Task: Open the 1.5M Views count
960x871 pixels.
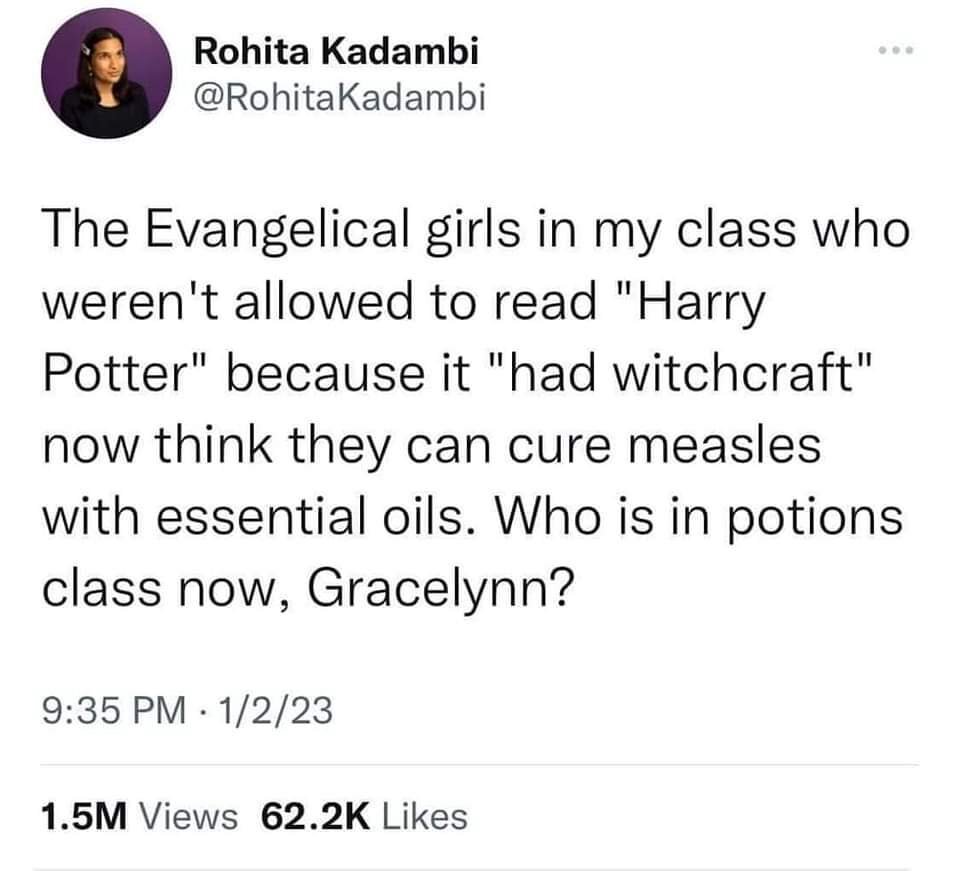Action: tap(139, 816)
